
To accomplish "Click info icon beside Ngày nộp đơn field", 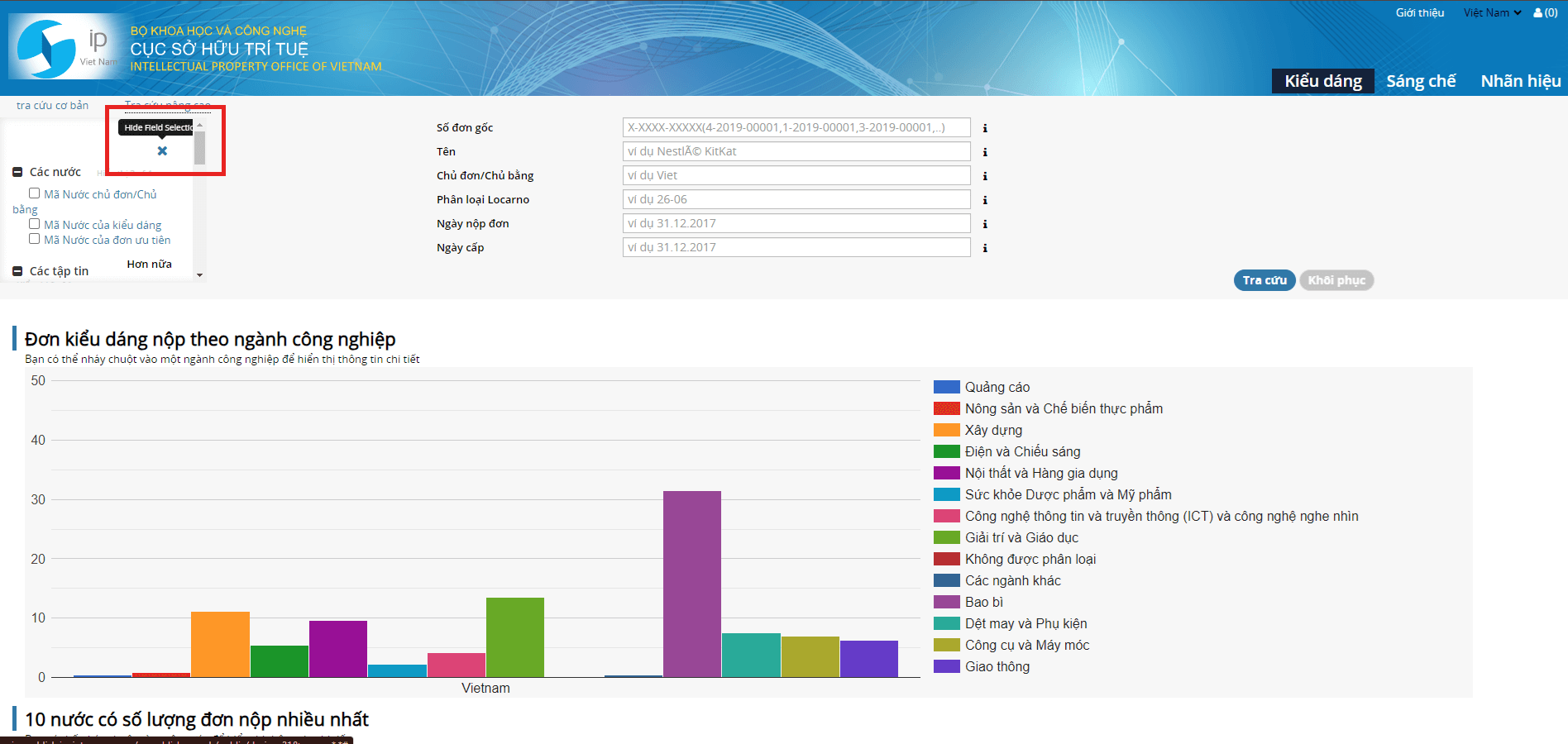I will [984, 224].
